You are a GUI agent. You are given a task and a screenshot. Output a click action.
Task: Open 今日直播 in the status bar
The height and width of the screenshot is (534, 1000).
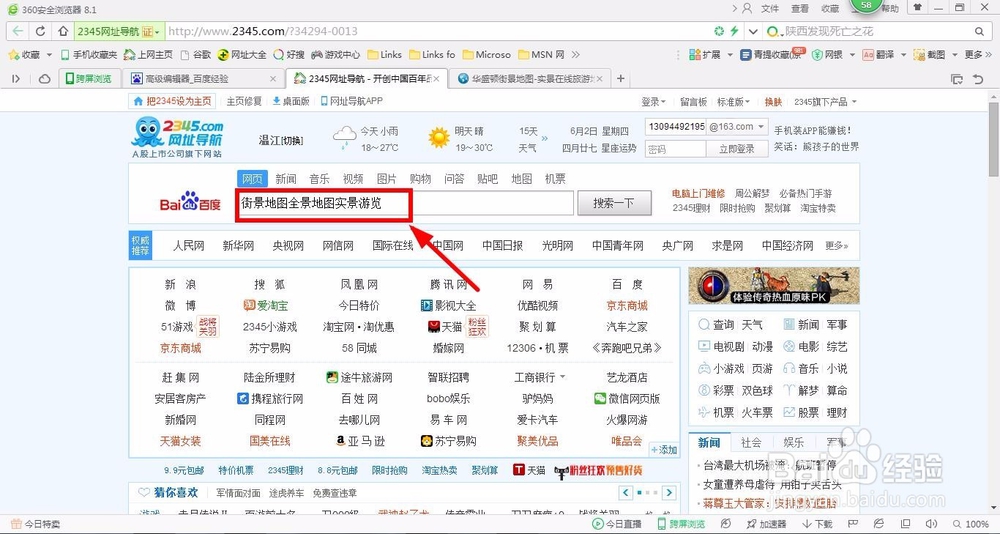coord(617,524)
